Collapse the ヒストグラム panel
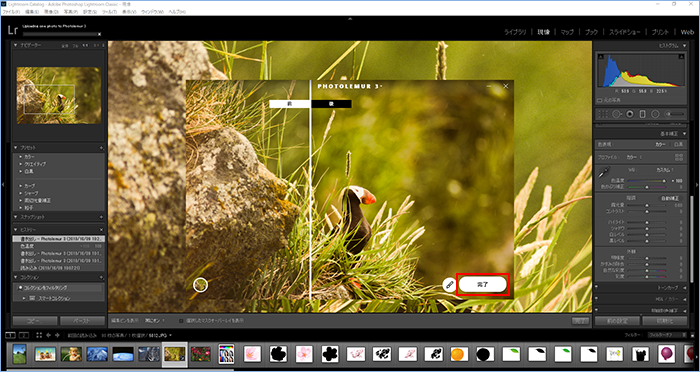Image resolution: width=700 pixels, height=372 pixels. point(685,46)
